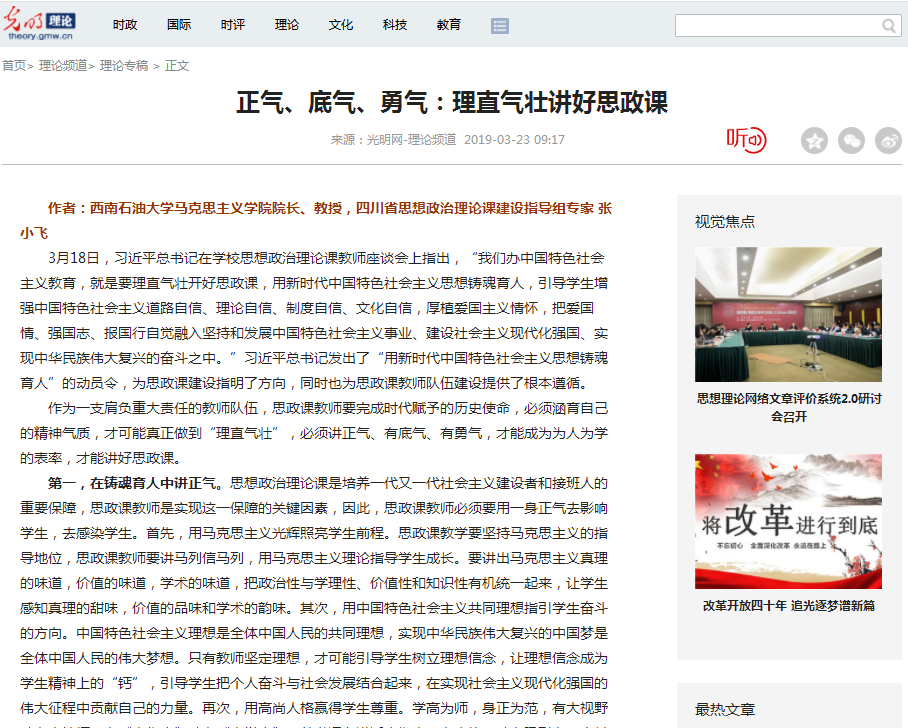Screen dimensions: 908x728
Task: Click the star favorite share icon
Action: pos(814,141)
